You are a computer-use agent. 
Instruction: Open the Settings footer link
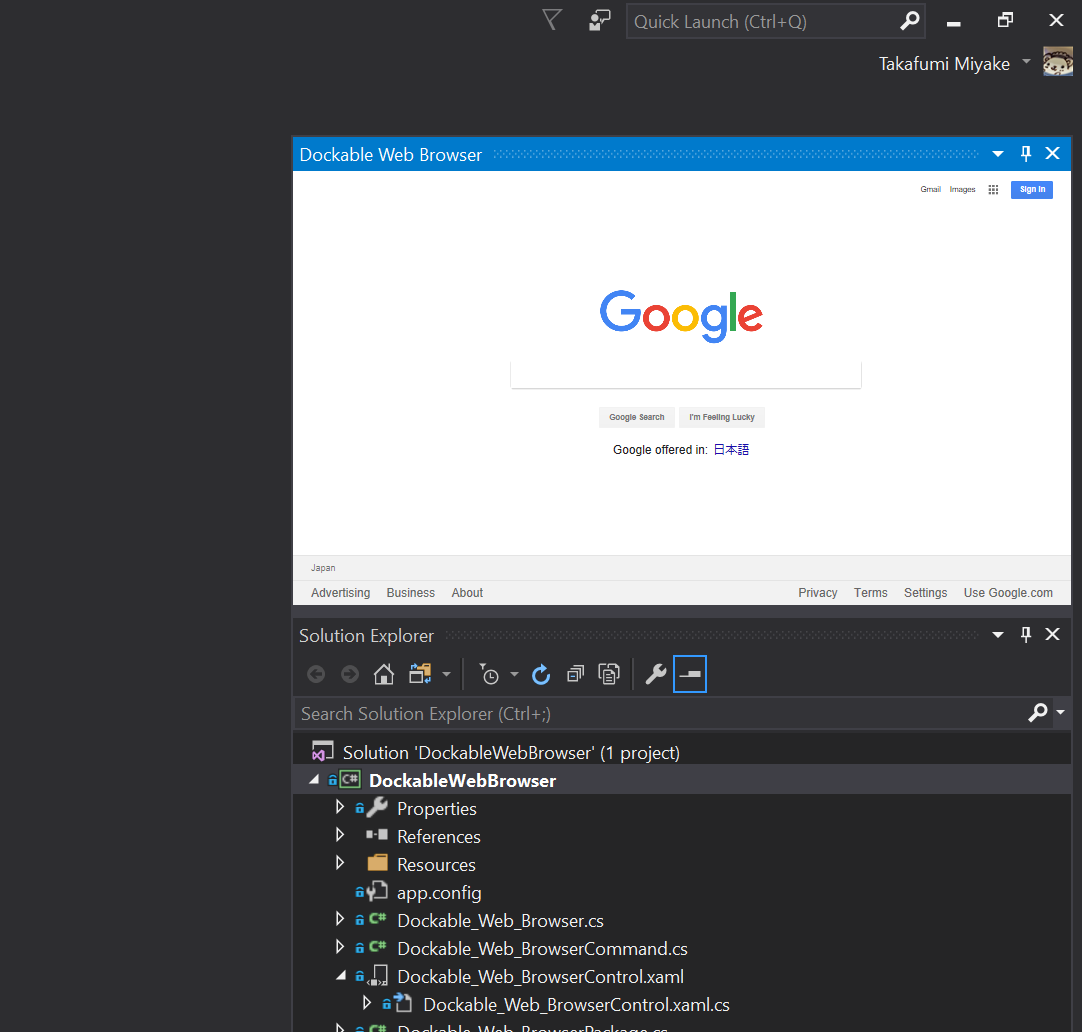[925, 593]
